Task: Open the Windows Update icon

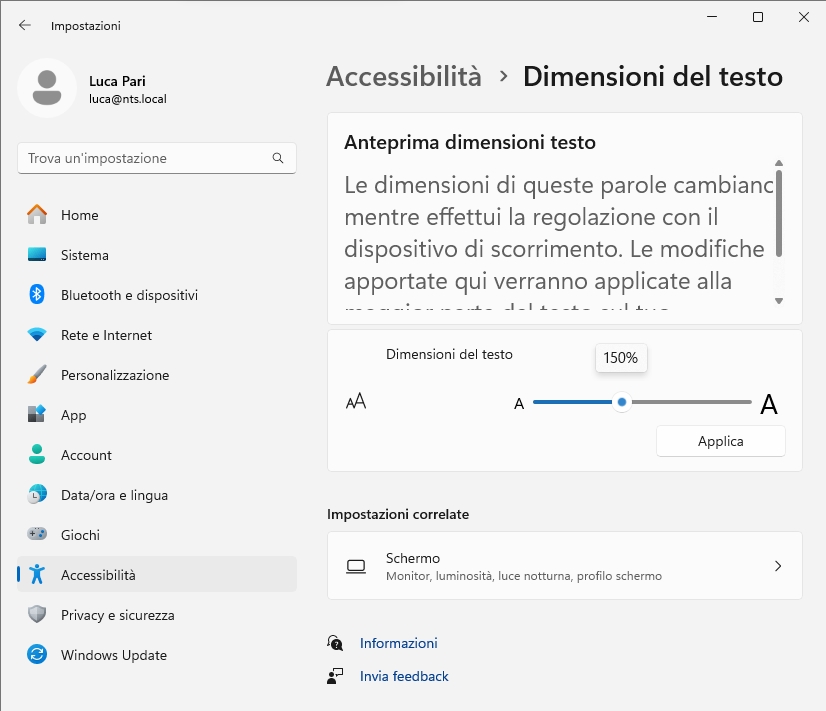Action: (37, 655)
